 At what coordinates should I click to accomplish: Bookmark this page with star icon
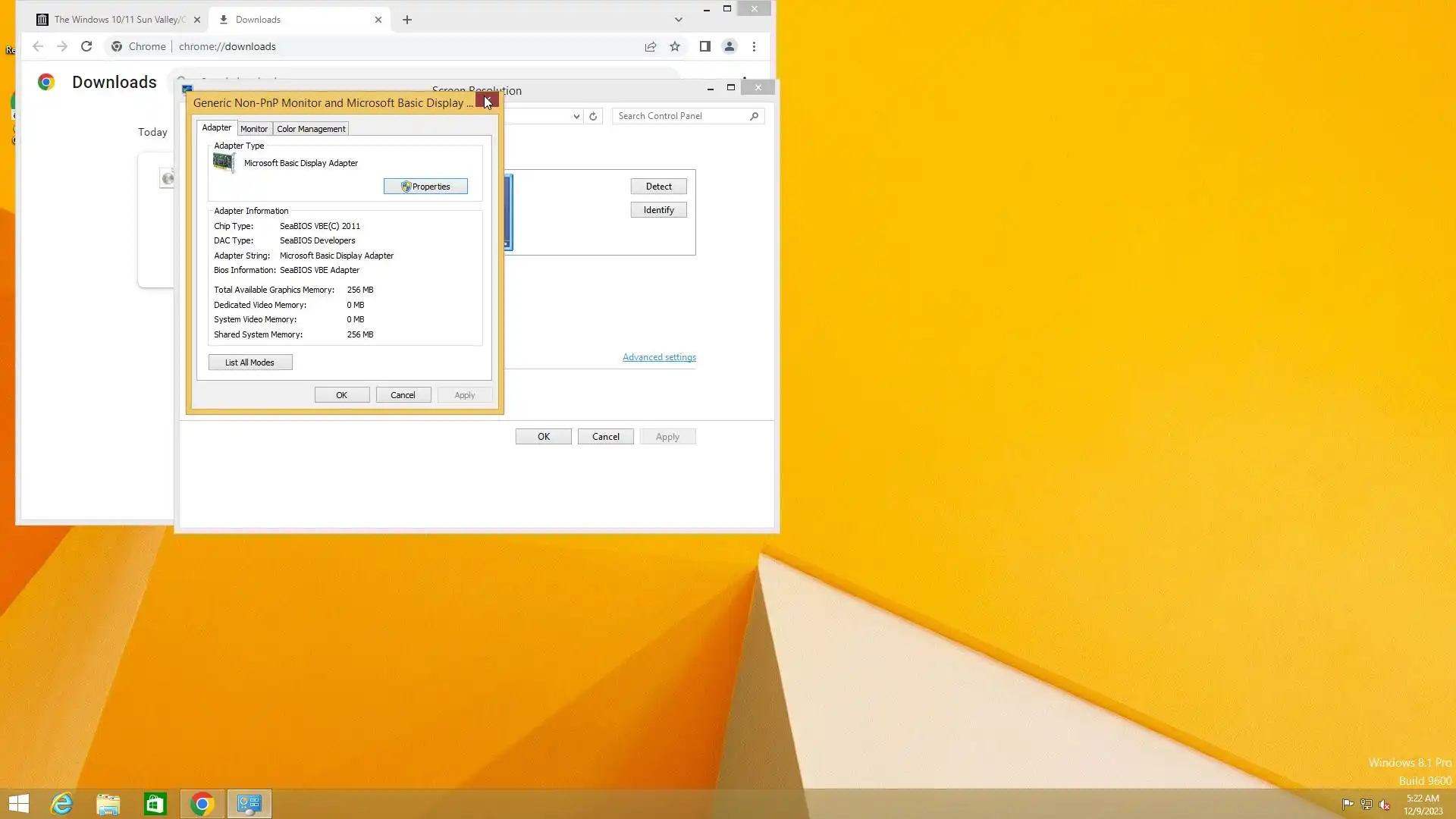(675, 46)
